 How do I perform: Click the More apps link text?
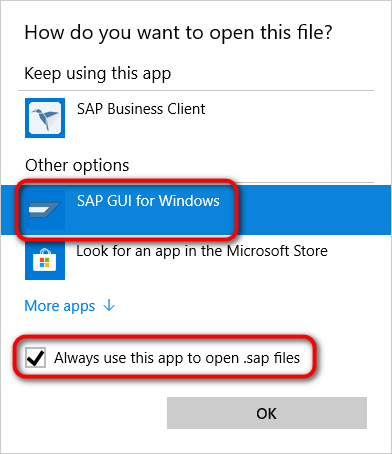coord(60,306)
